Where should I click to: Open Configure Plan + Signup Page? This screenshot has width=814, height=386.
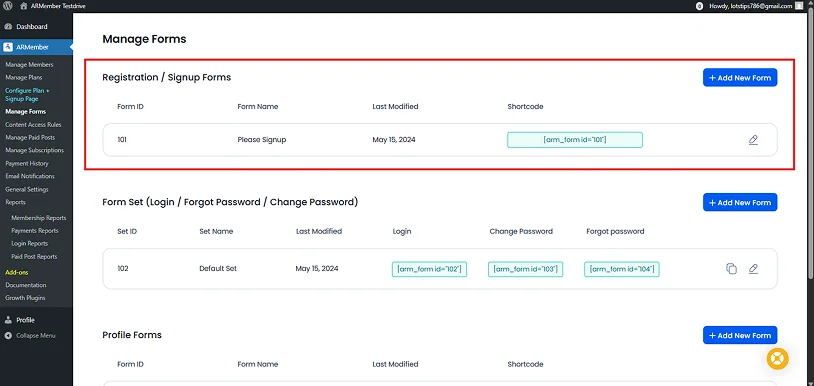pyautogui.click(x=27, y=94)
